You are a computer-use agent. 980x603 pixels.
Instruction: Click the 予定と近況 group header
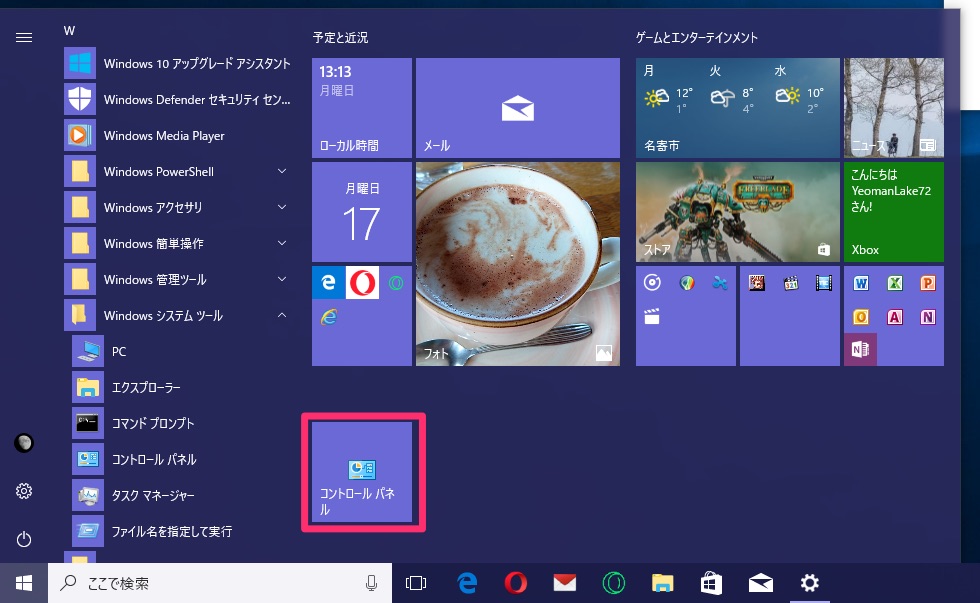(341, 38)
